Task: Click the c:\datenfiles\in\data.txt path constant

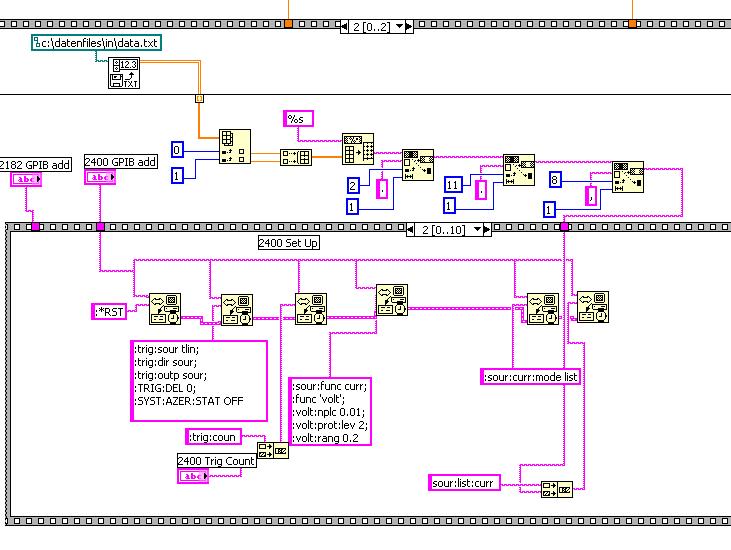Action: (x=97, y=43)
